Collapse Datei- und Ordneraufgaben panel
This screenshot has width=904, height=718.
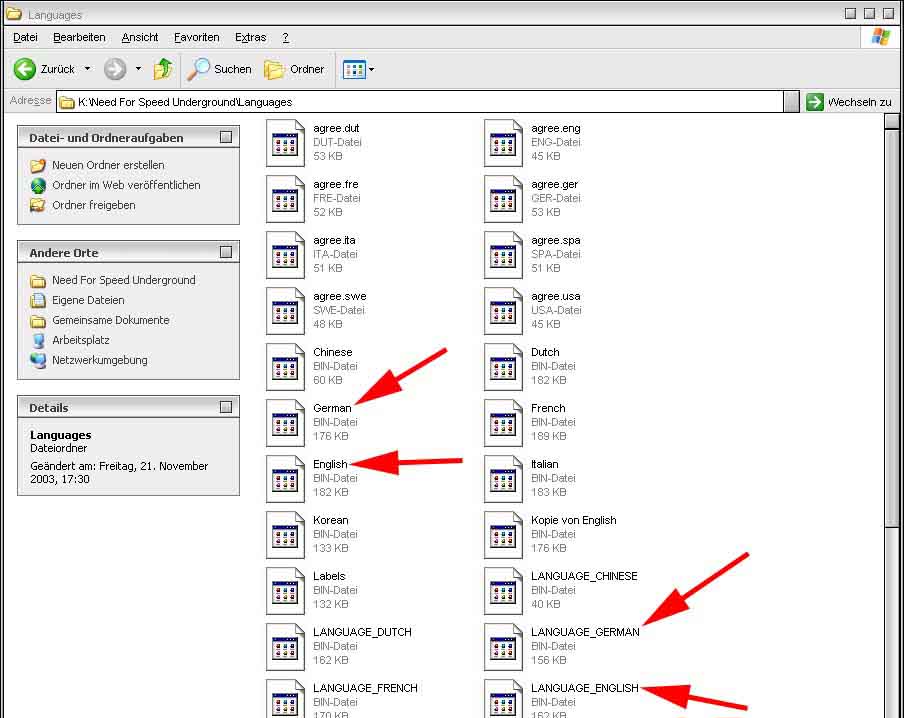click(x=226, y=137)
